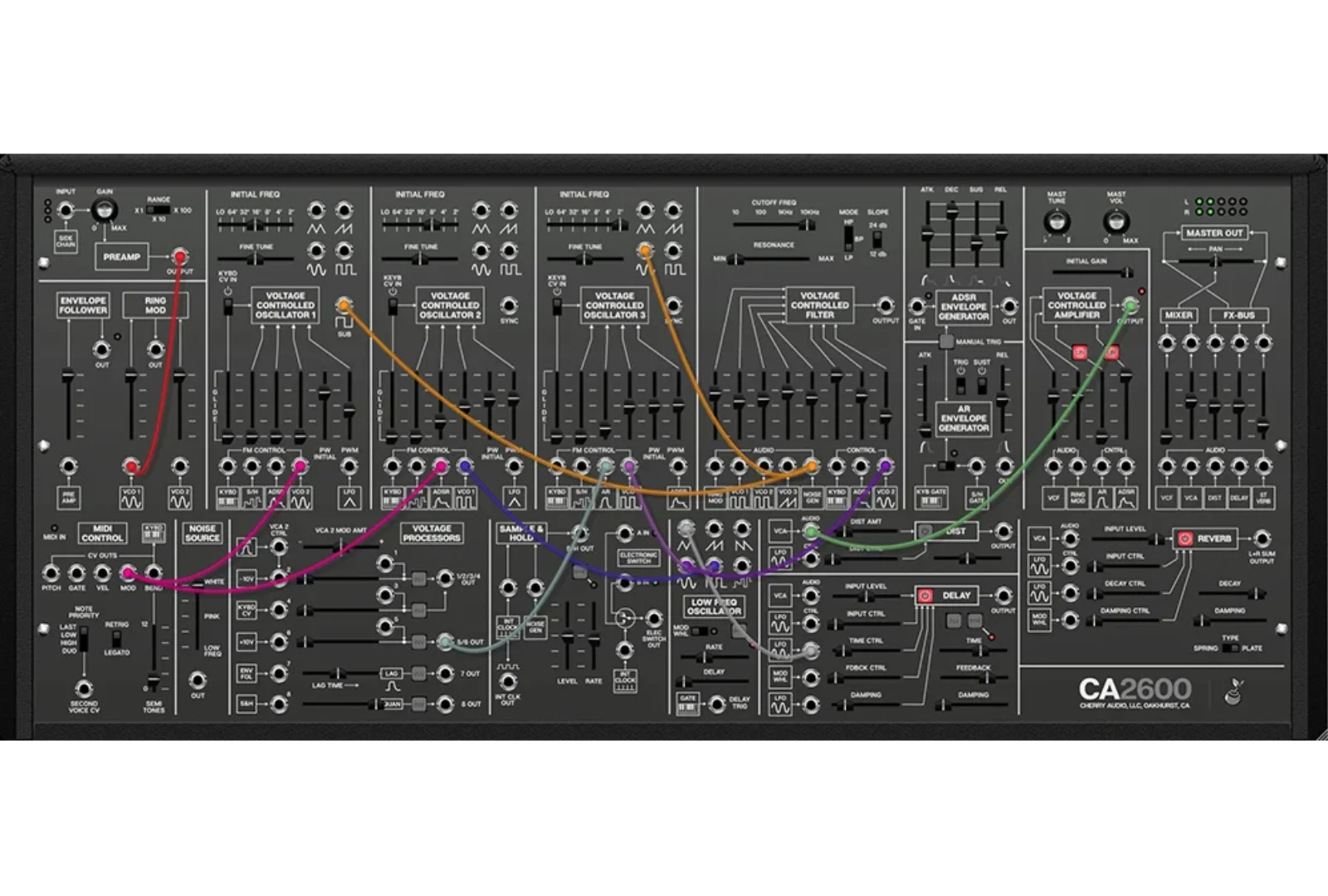Click the VCA INITIAL GAIN slider handle

(1126, 272)
